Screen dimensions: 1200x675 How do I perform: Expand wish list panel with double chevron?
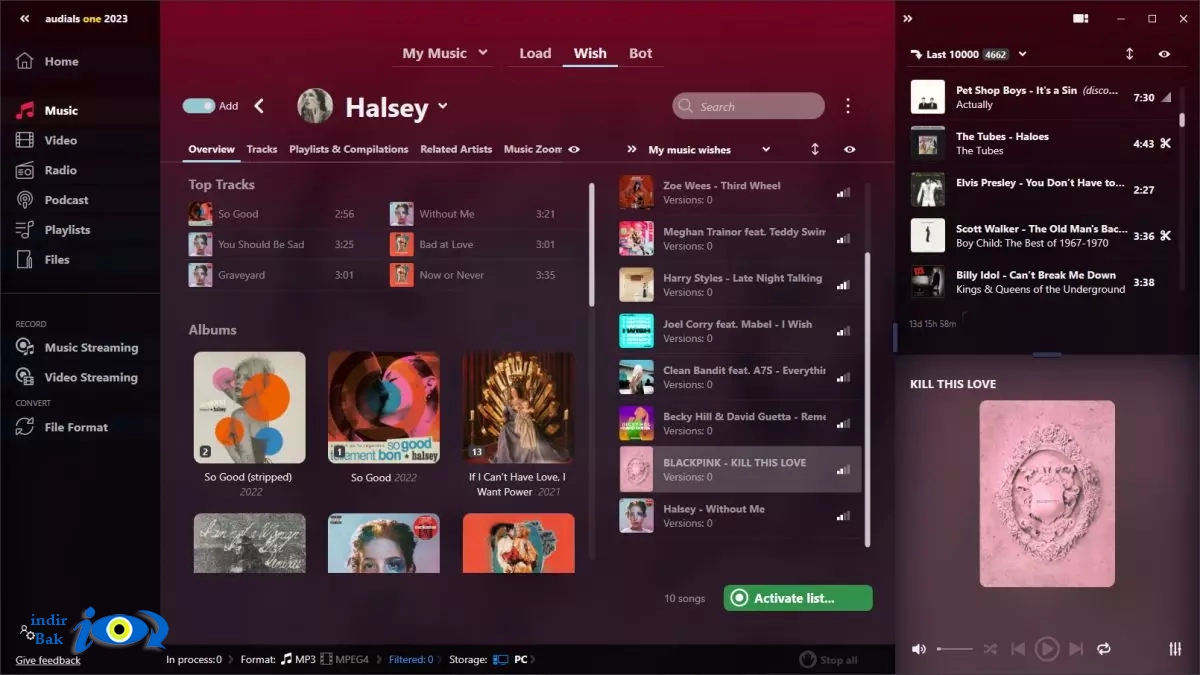(x=631, y=149)
